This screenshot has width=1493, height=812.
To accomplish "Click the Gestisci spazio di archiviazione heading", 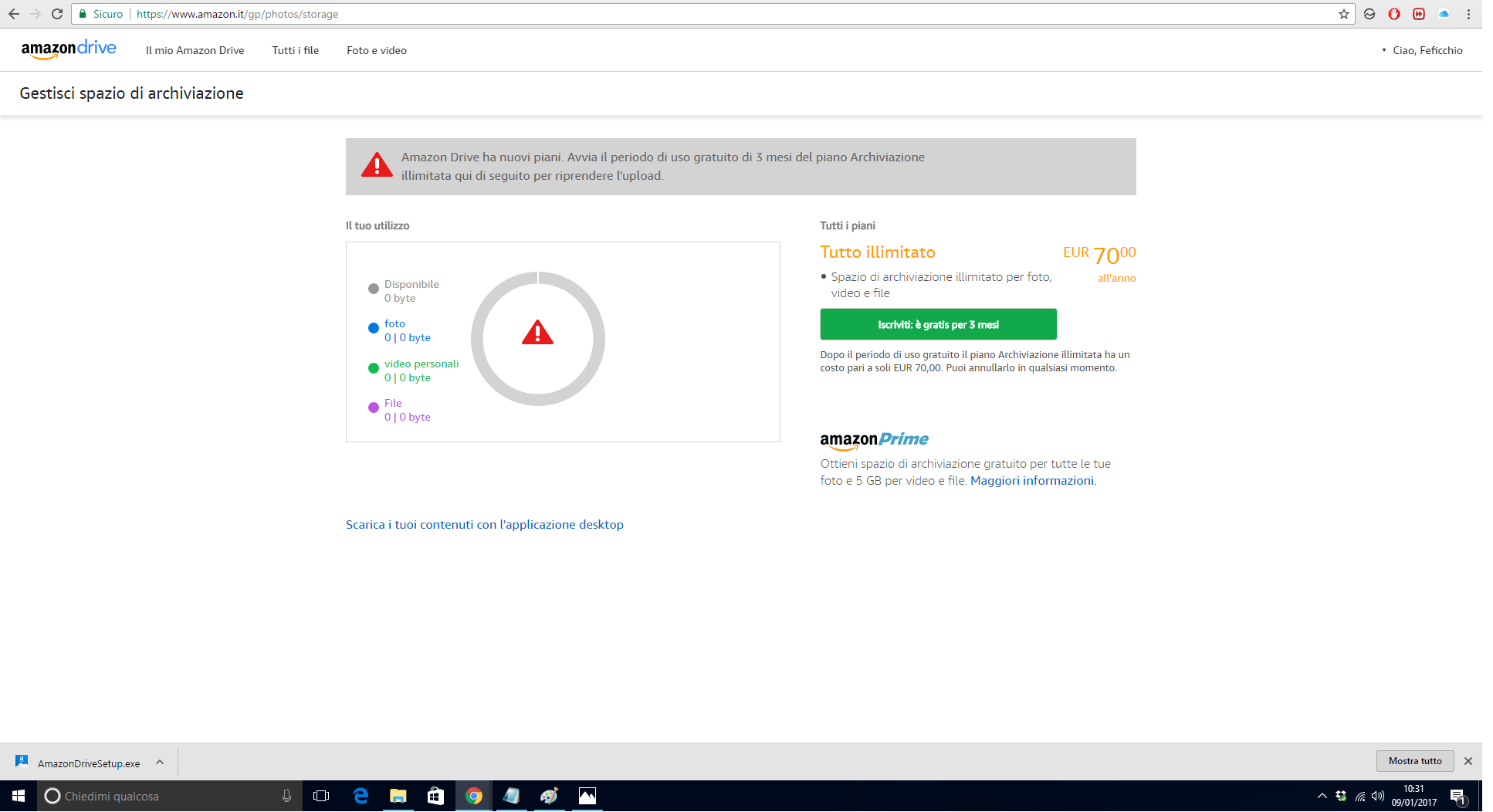I will 131,93.
